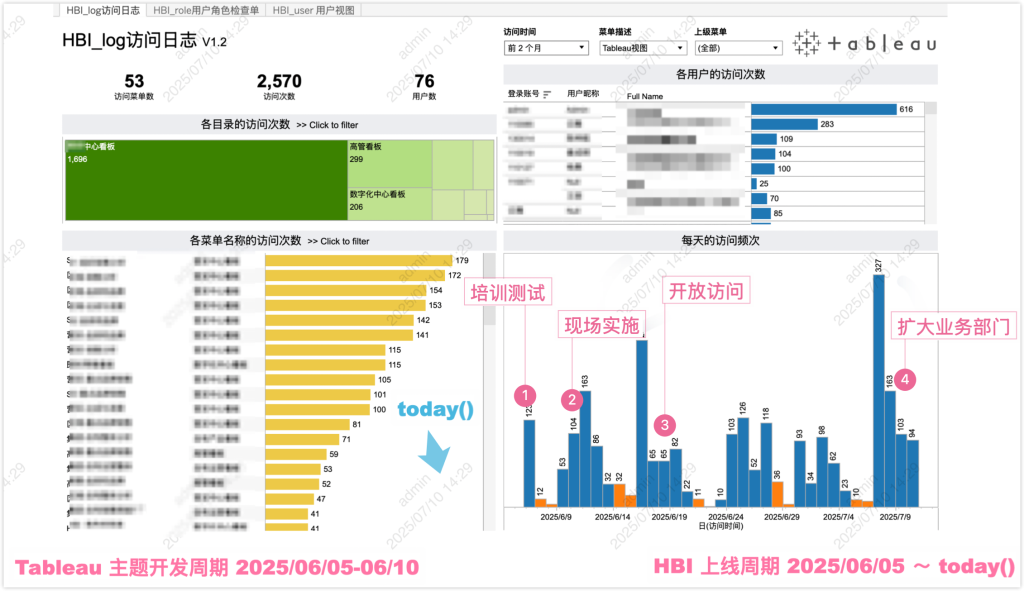Open the 上级菜单 dropdown showing (全部)
This screenshot has width=1024, height=591.
point(738,48)
